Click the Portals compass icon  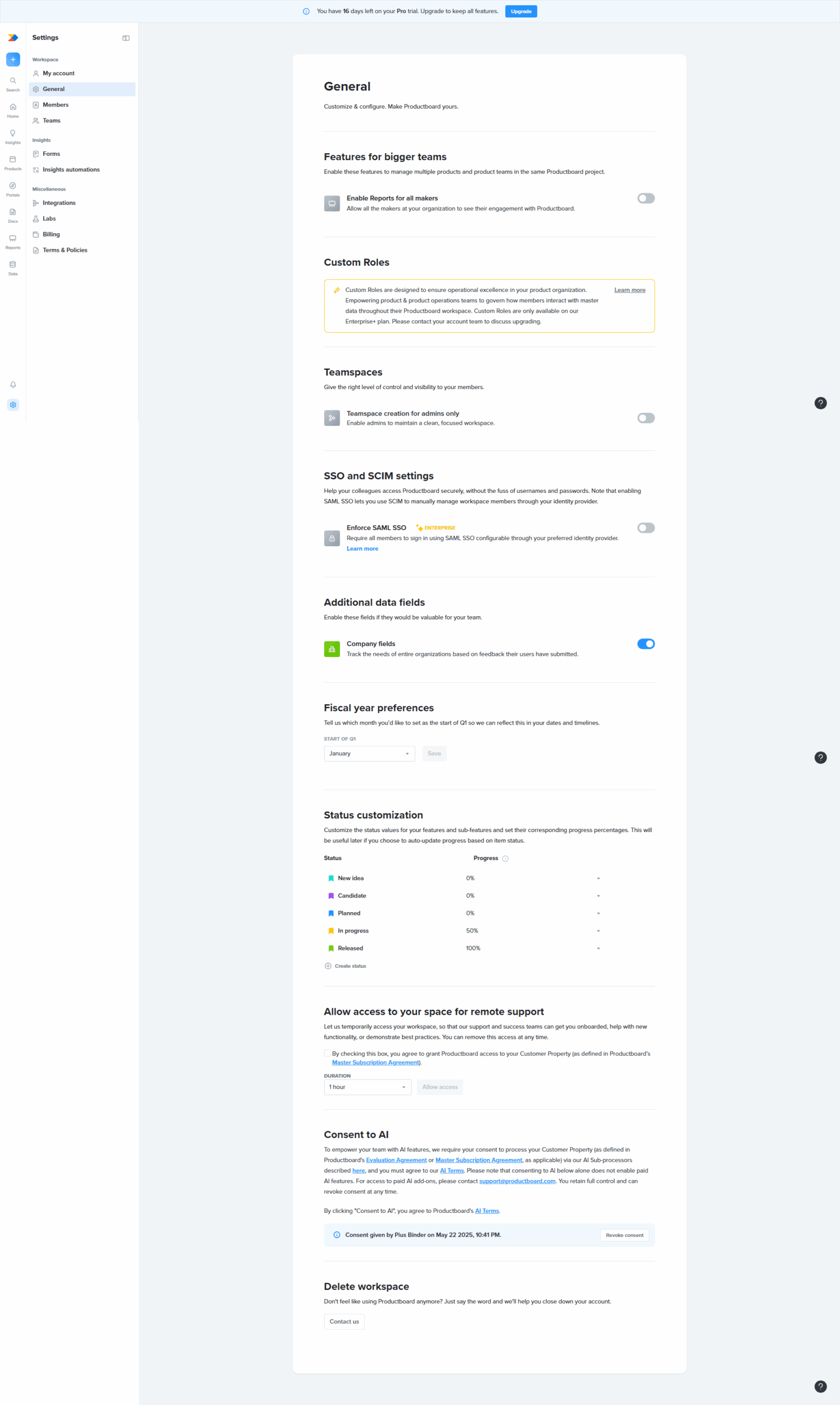point(13,189)
